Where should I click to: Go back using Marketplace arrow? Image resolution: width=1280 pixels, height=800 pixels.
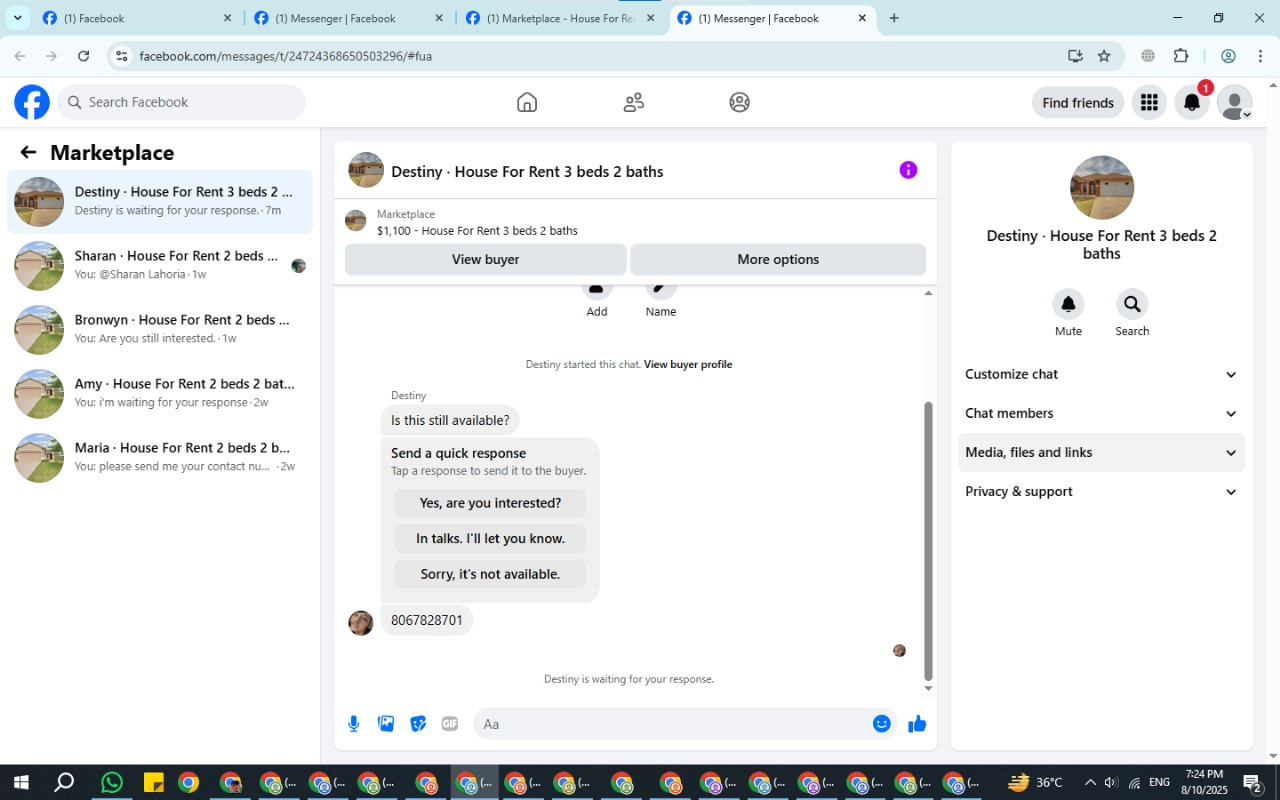pyautogui.click(x=28, y=152)
